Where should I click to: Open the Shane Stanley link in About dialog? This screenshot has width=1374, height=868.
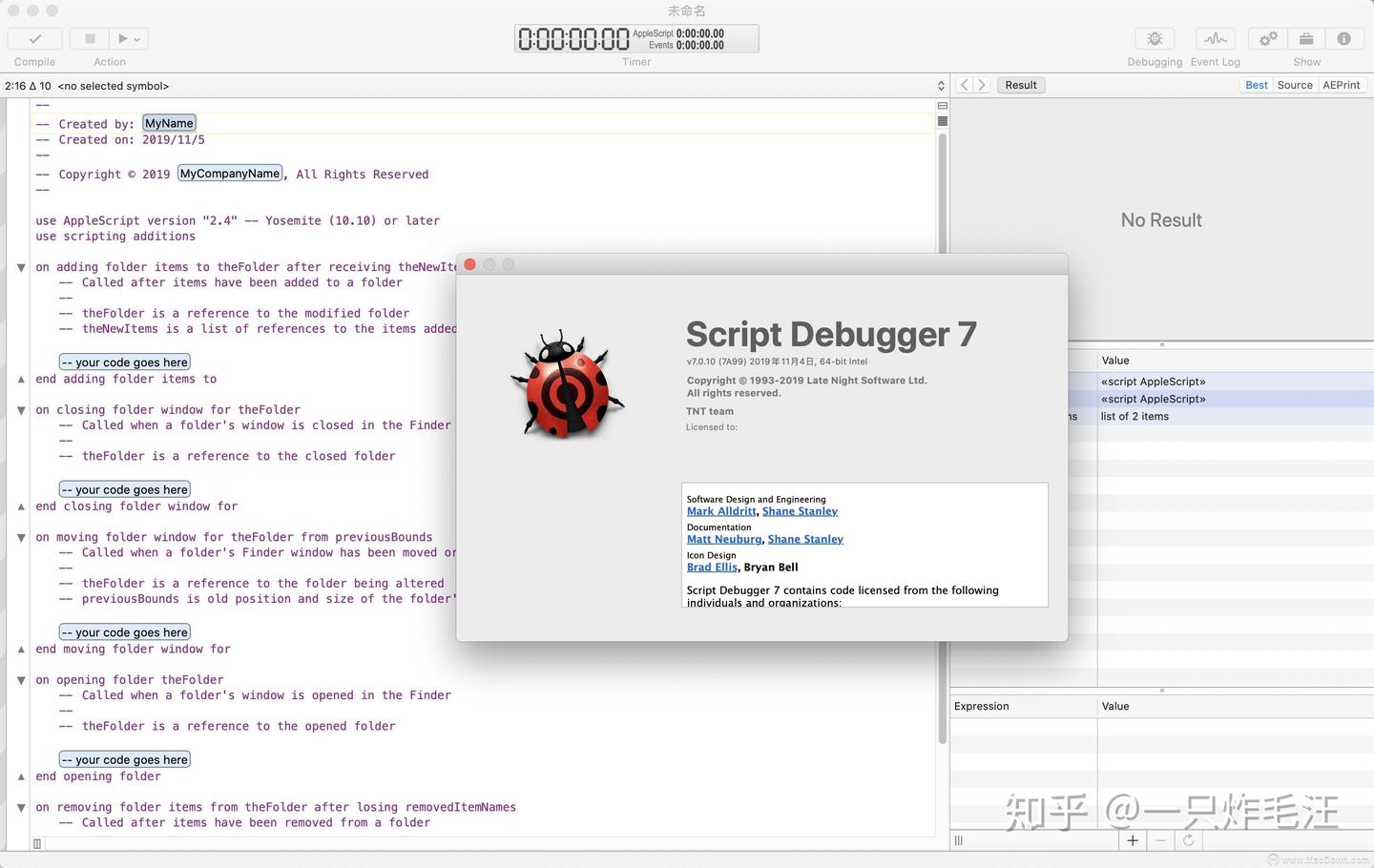tap(800, 510)
